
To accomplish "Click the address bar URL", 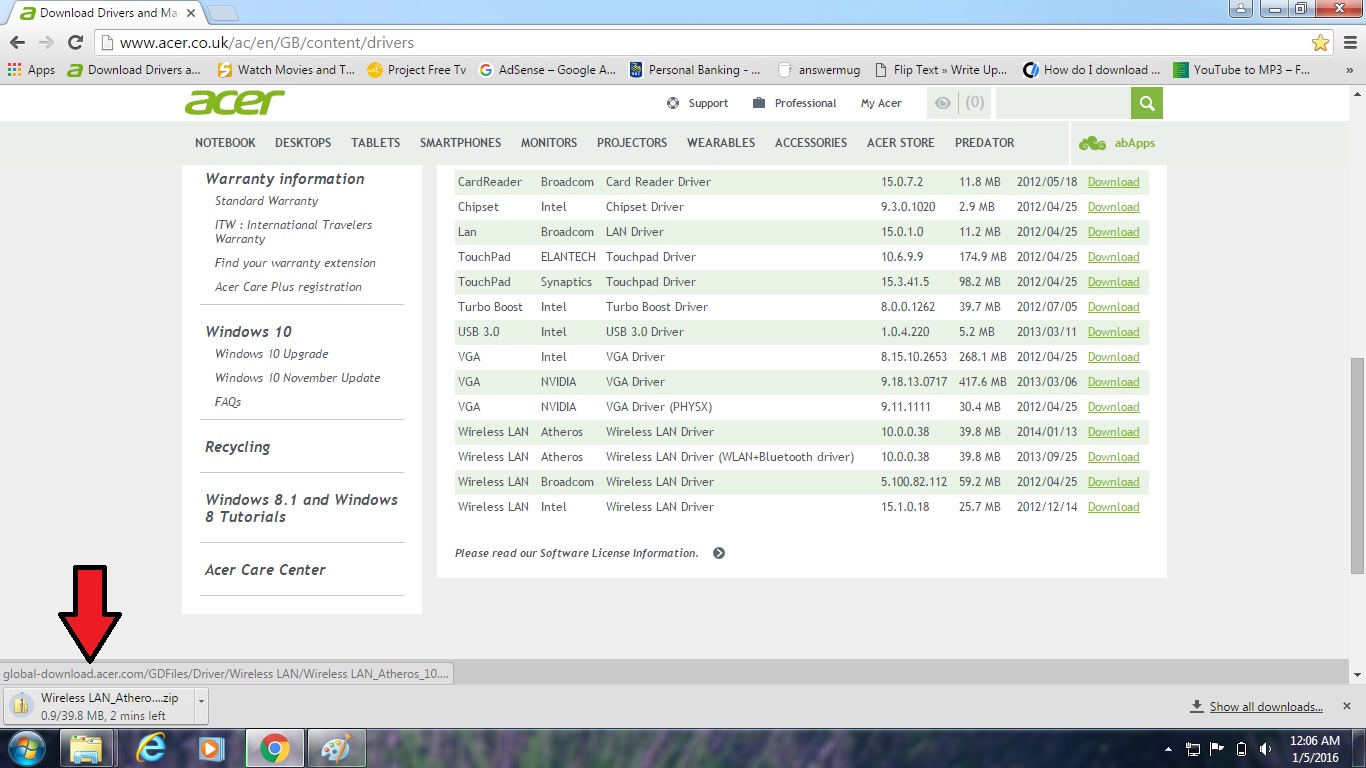I will coord(267,43).
